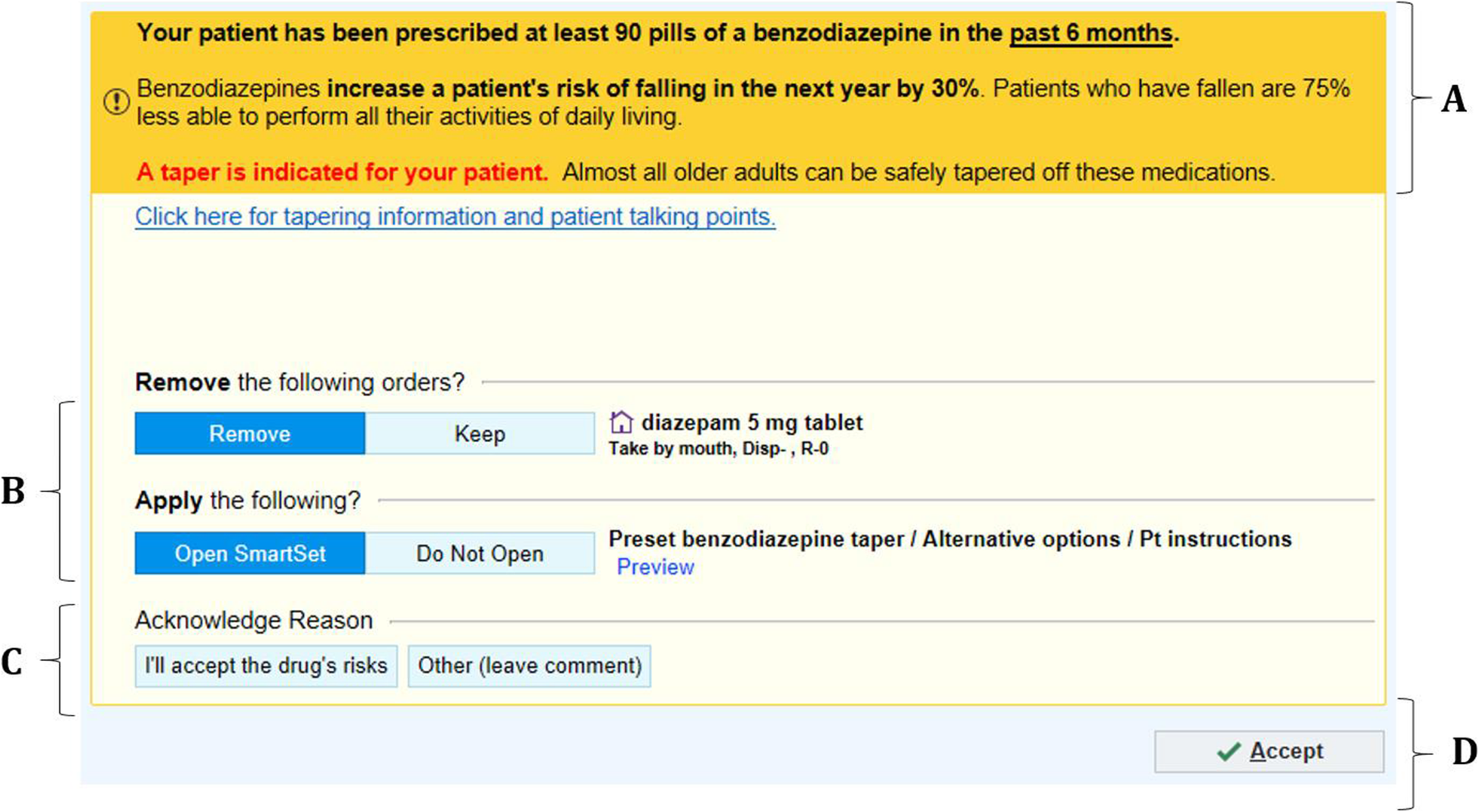Click the red "A taper is indicated" warning text
The image size is (1479, 812).
tap(342, 172)
